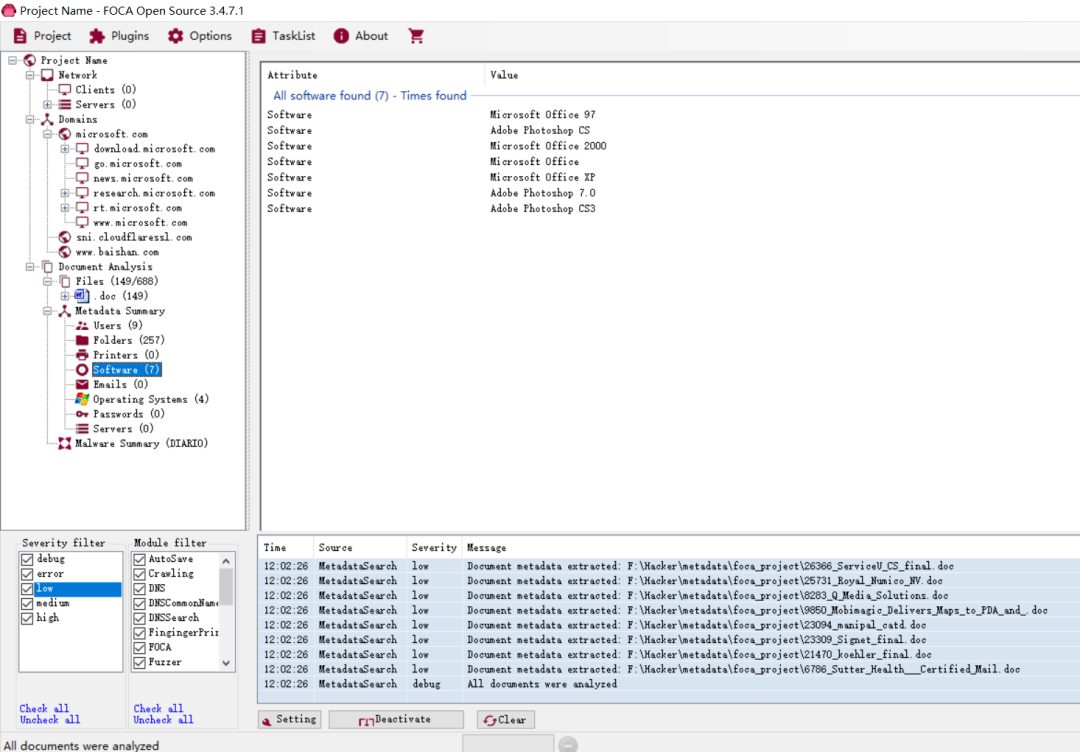
Task: Click the Software disc icon
Action: (82, 370)
